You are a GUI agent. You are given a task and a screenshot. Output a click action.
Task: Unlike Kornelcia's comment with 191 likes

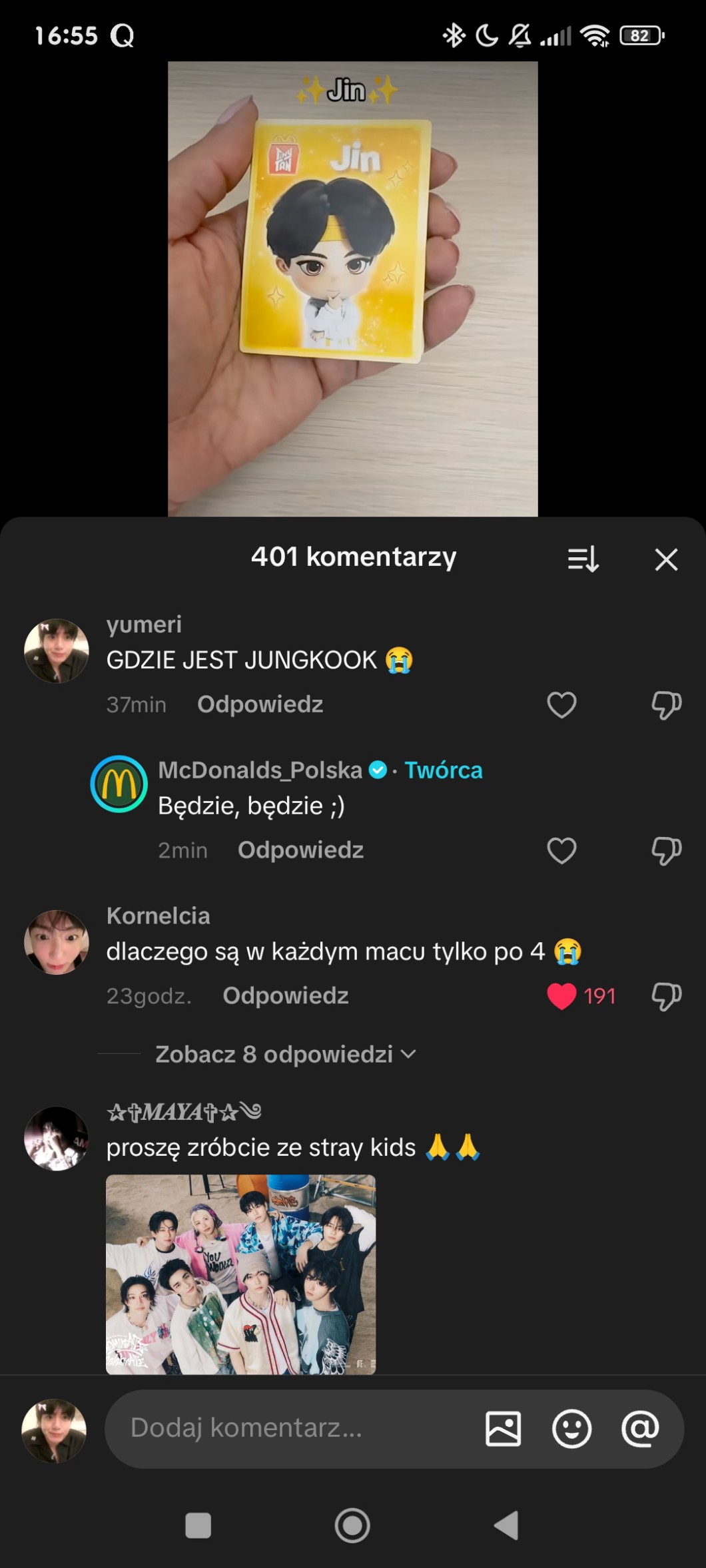(x=561, y=997)
